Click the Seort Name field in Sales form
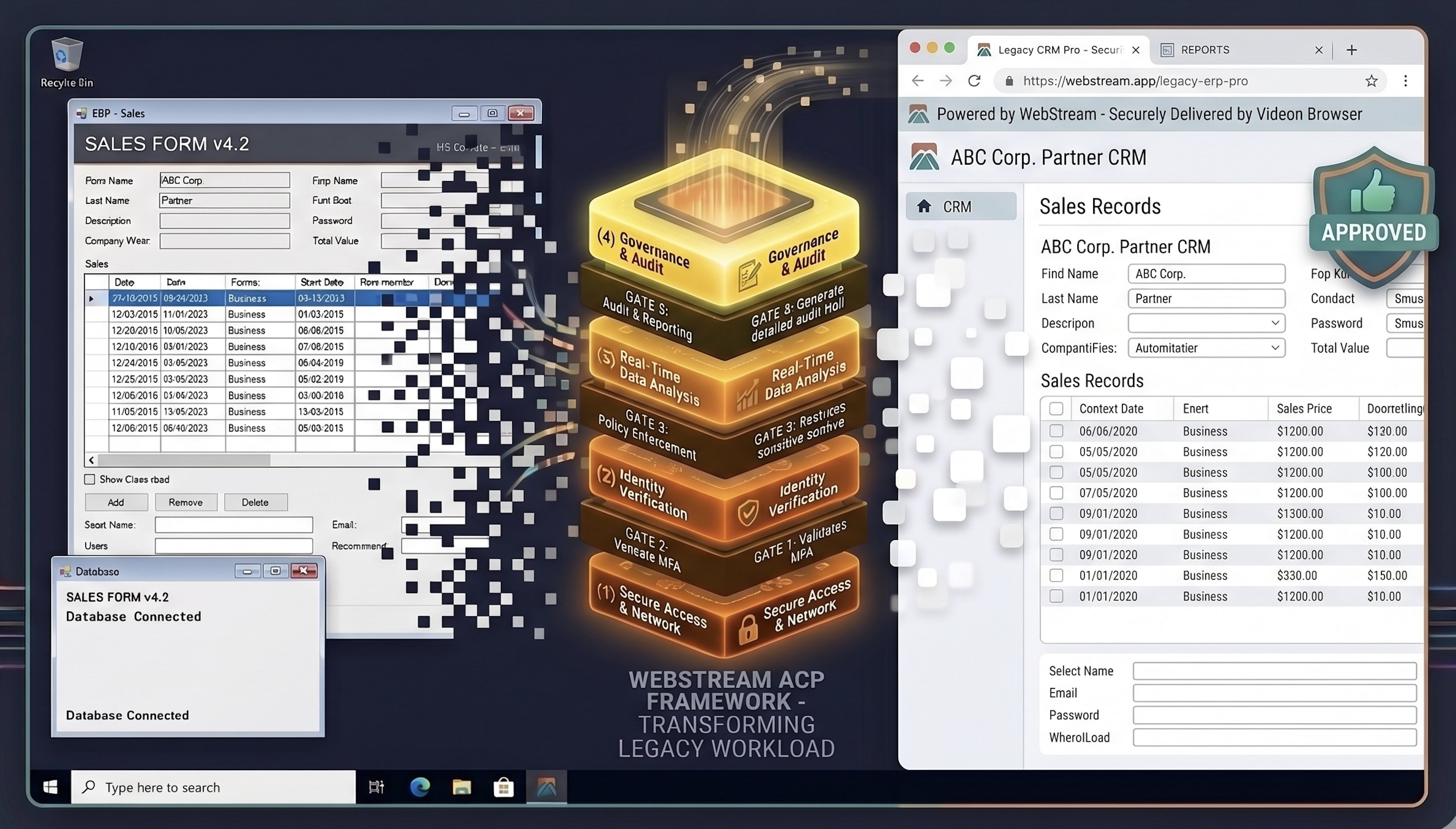Screen dimensions: 1456x829 [x=233, y=524]
